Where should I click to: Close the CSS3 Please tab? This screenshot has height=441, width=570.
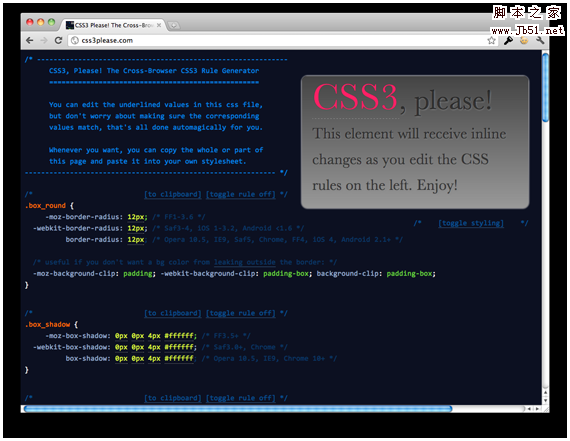click(x=159, y=25)
